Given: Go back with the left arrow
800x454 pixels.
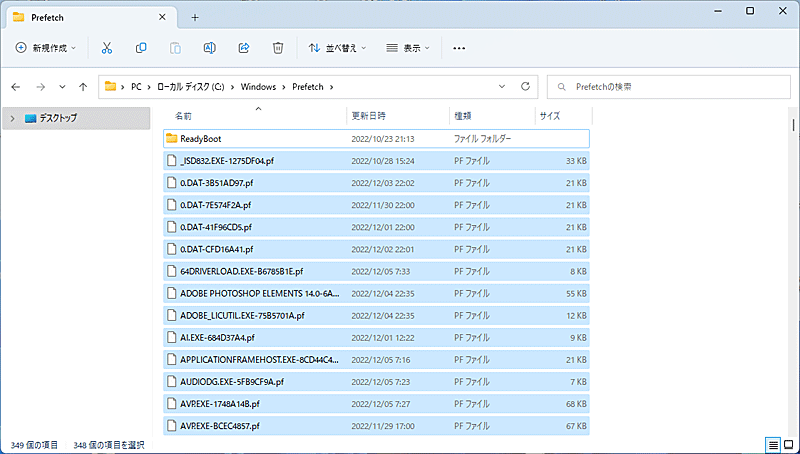Looking at the screenshot, I should pos(16,87).
